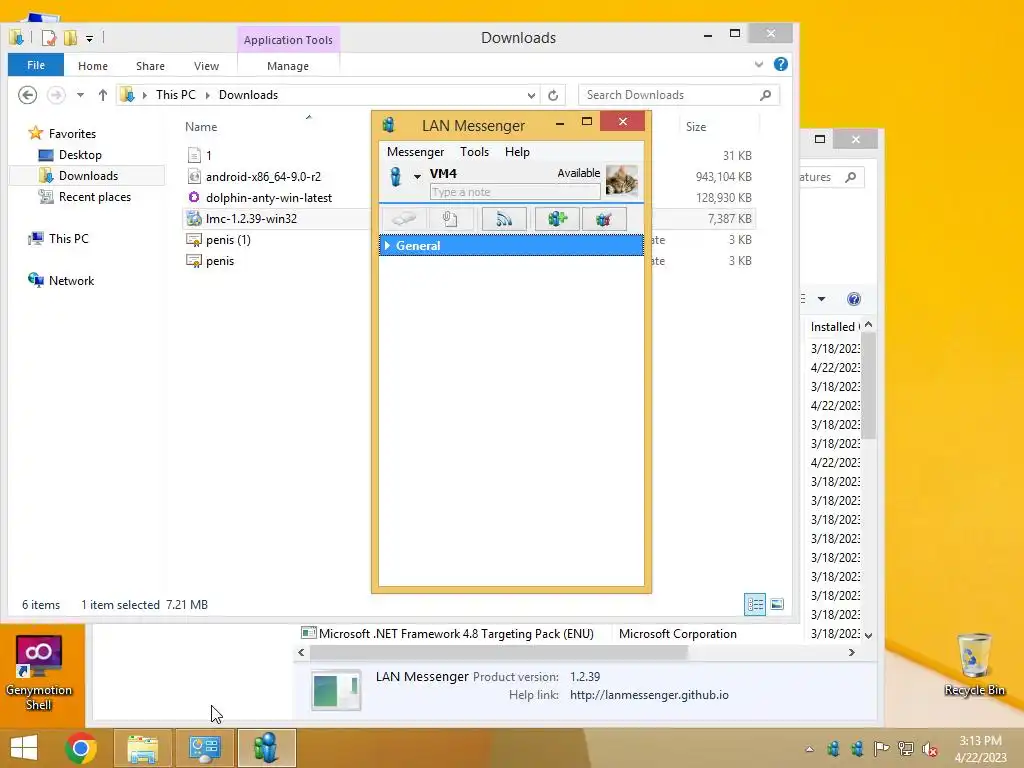Sort files by the Name column header
The height and width of the screenshot is (768, 1024).
coord(201,127)
